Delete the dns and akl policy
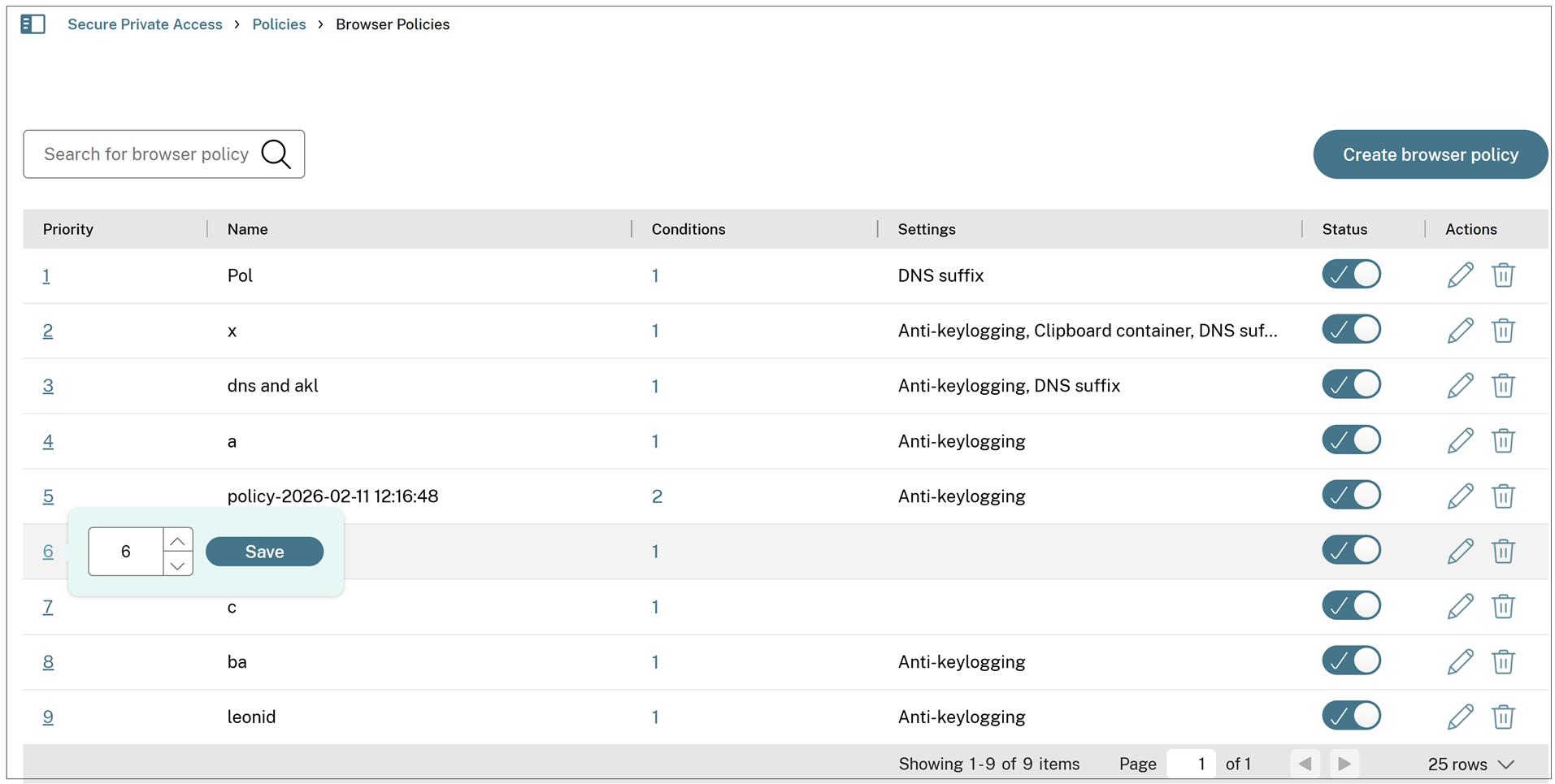 [1503, 386]
